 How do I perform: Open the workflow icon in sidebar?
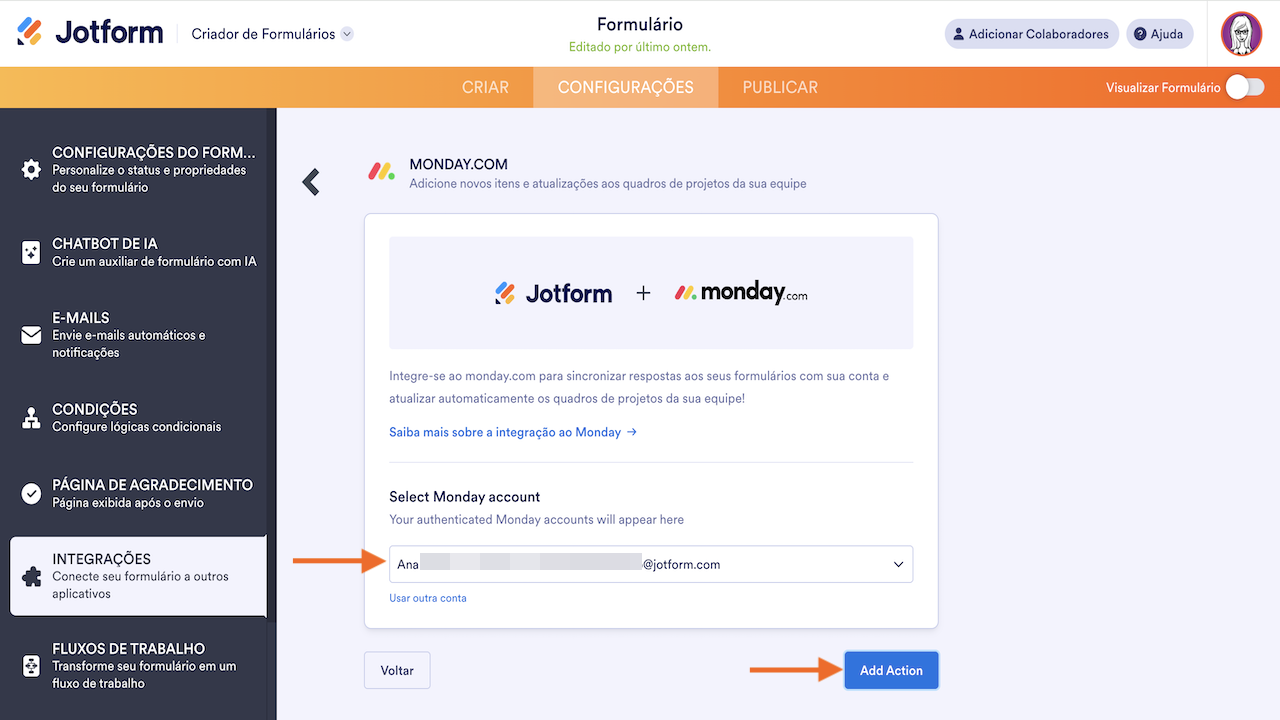click(x=31, y=665)
